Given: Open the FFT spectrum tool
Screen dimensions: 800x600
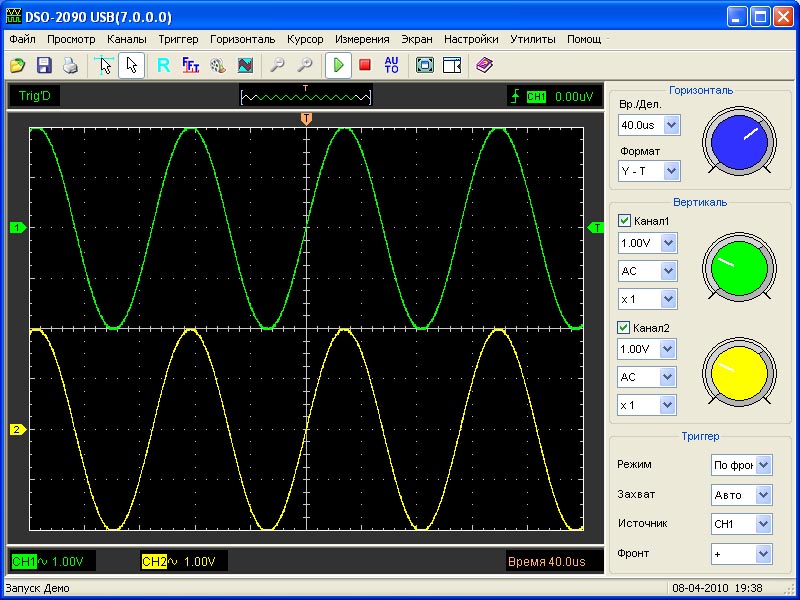Looking at the screenshot, I should (x=190, y=66).
